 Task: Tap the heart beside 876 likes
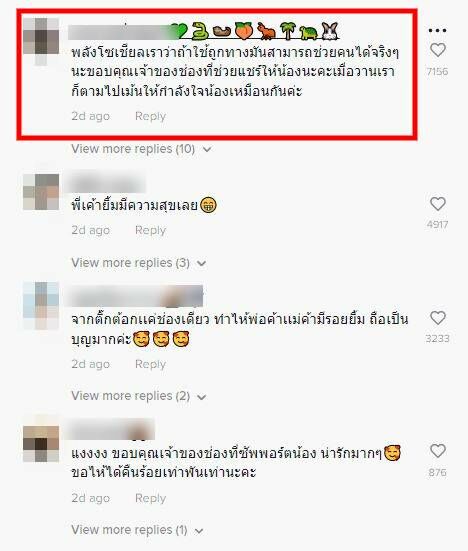click(x=438, y=451)
